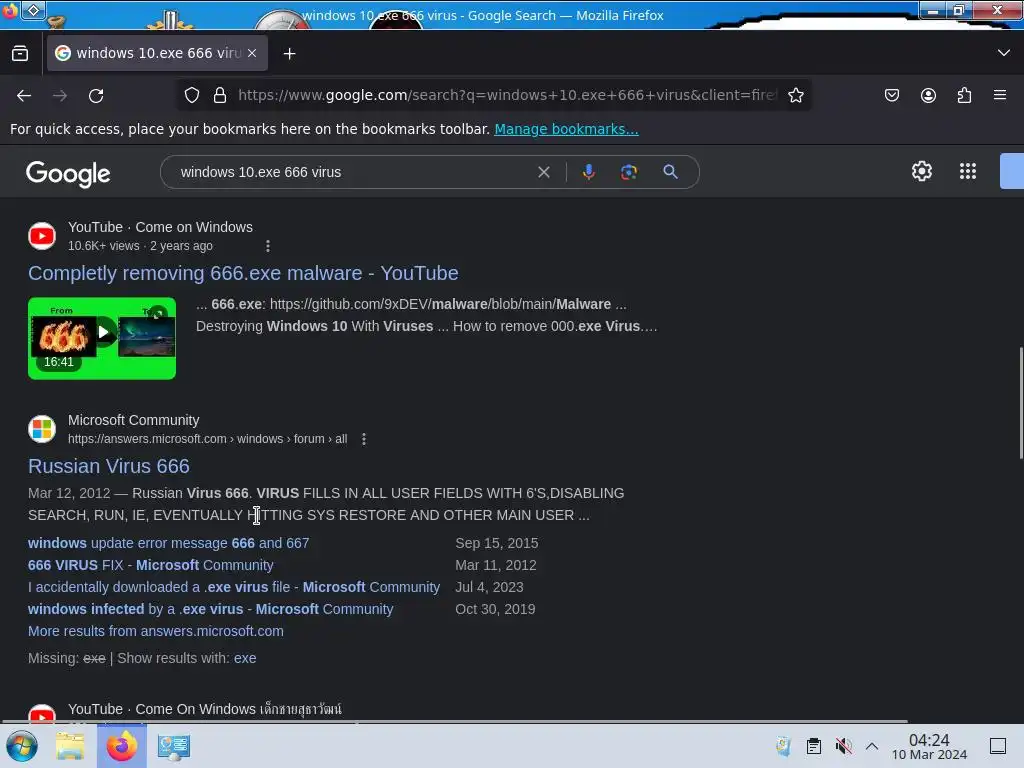Search by image with Lens
Viewport: 1024px width, 768px height.
[628, 172]
